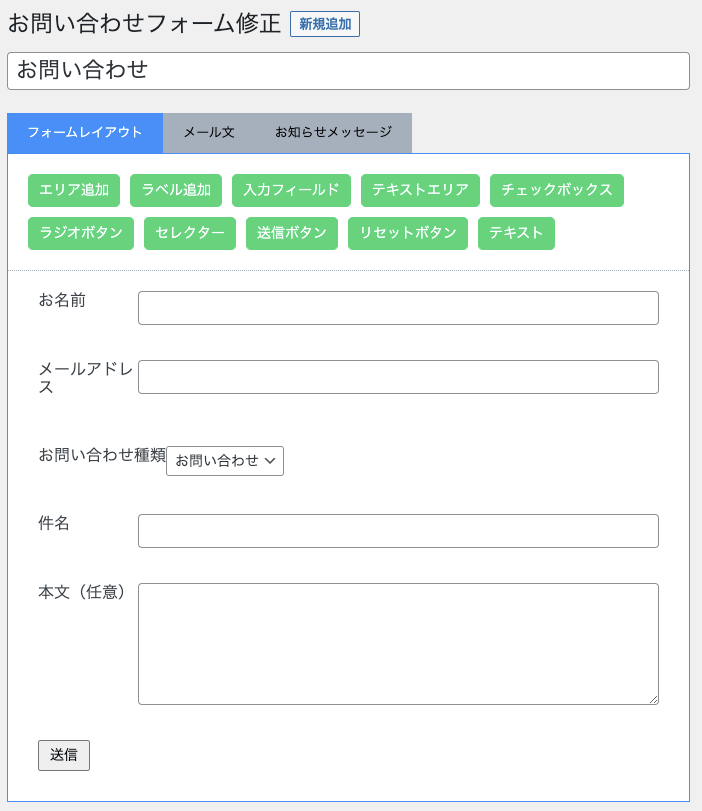The width and height of the screenshot is (702, 811).
Task: Switch to the フォームレイアウト tab
Action: pos(85,133)
